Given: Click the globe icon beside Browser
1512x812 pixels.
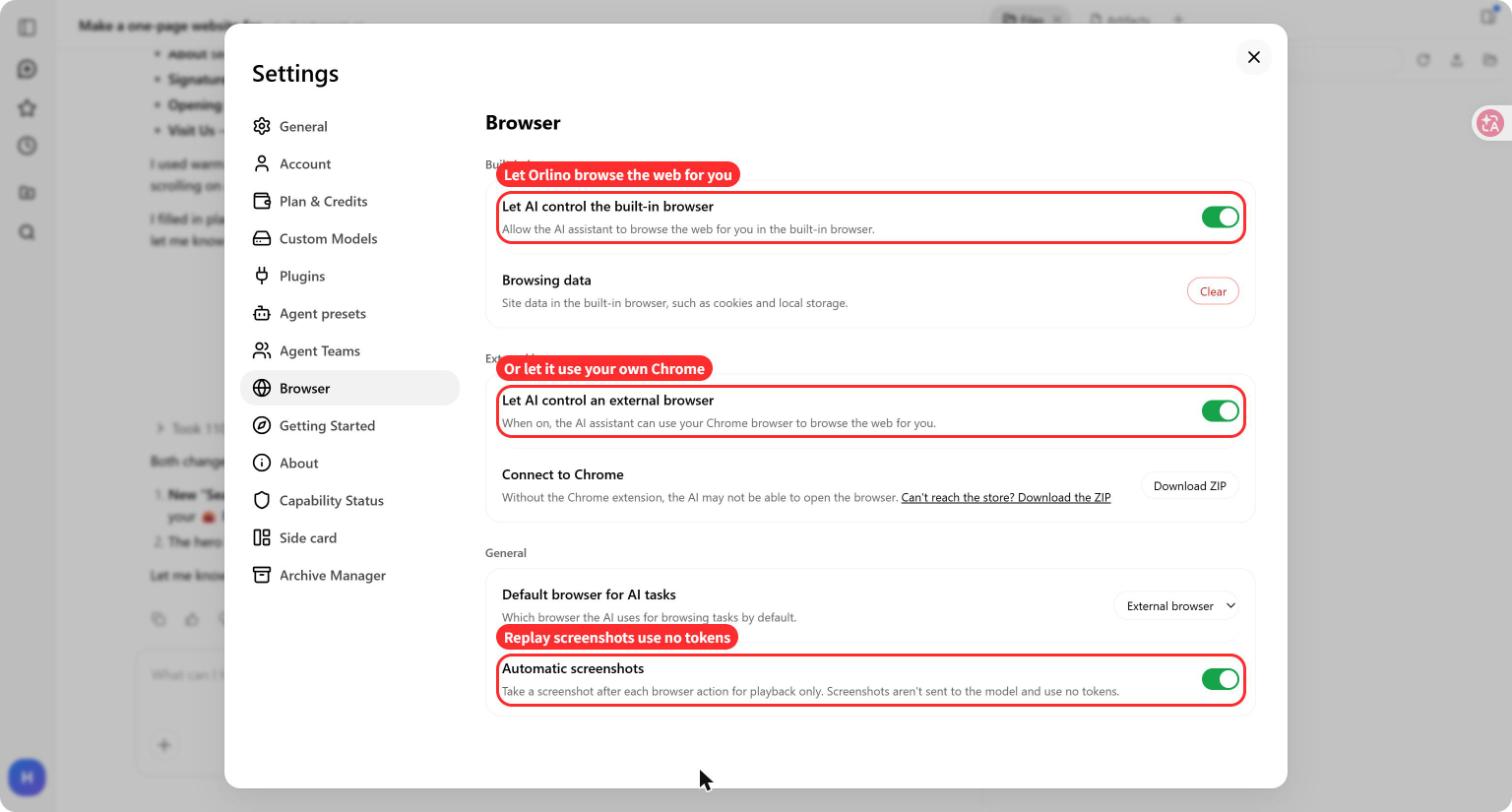Looking at the screenshot, I should tap(262, 388).
